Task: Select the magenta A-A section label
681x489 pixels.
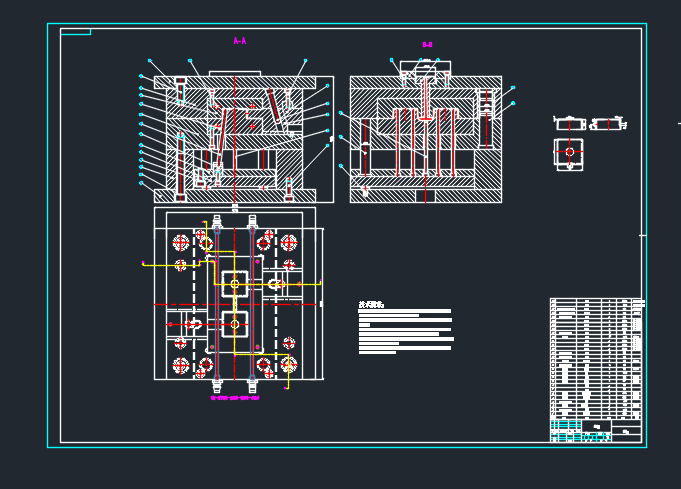Action: coord(240,41)
